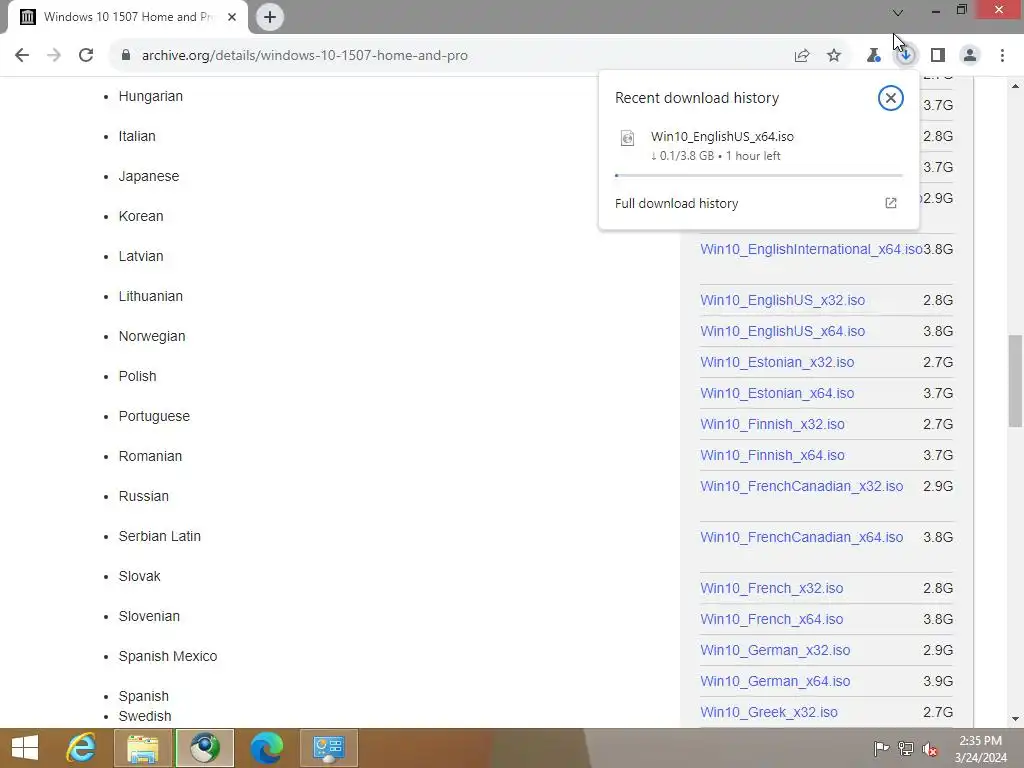Download Win10_Estonian_x32.iso
The image size is (1024, 768).
777,362
